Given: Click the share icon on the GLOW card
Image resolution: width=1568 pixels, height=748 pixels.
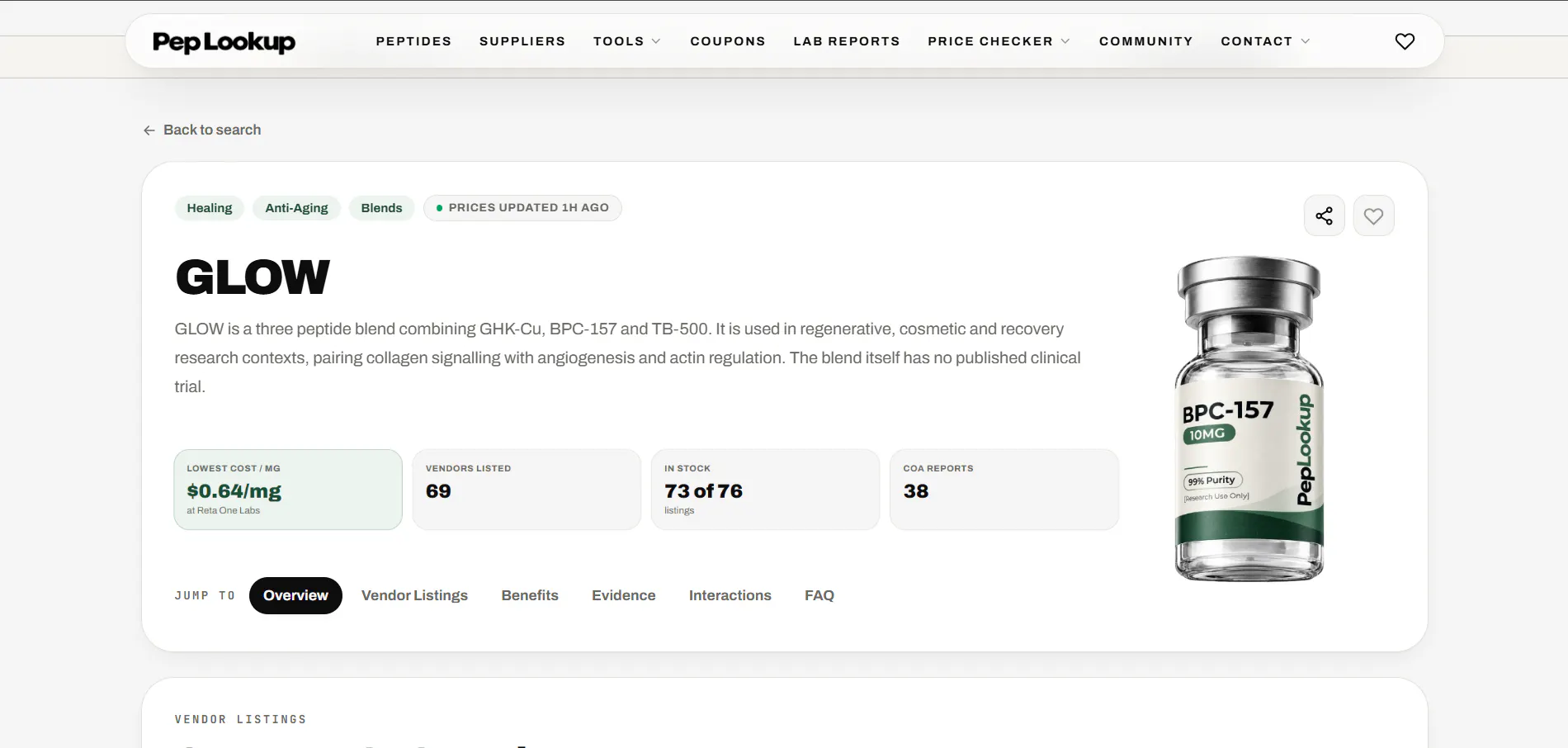Looking at the screenshot, I should 1325,215.
